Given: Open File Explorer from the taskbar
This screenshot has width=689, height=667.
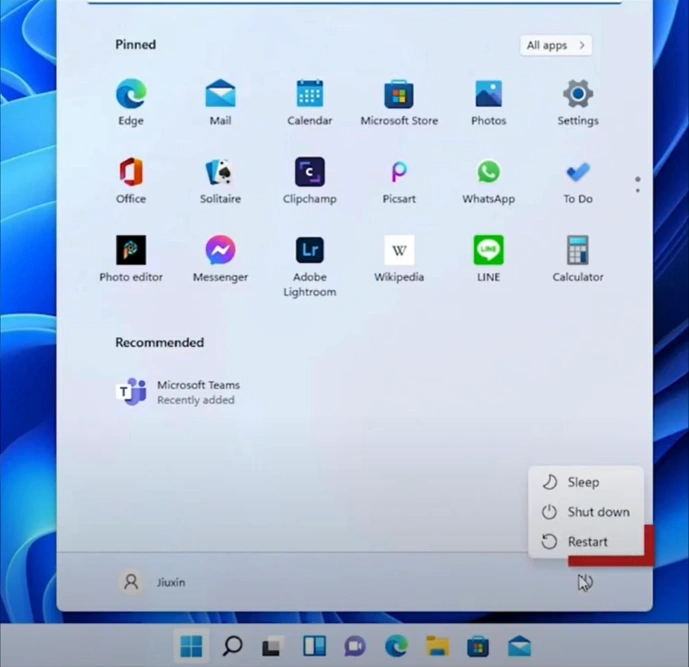Looking at the screenshot, I should tap(437, 646).
